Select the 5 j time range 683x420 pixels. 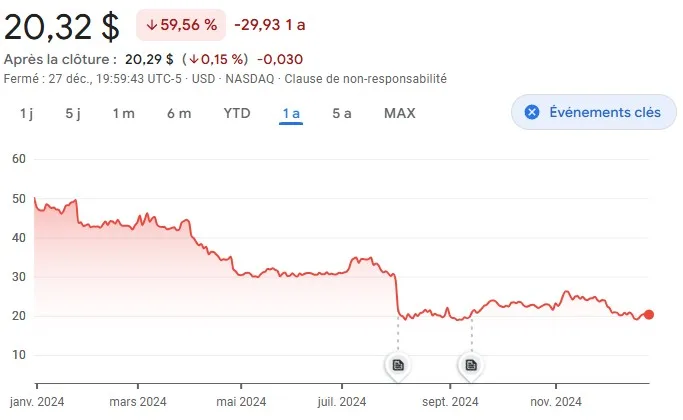coord(72,113)
